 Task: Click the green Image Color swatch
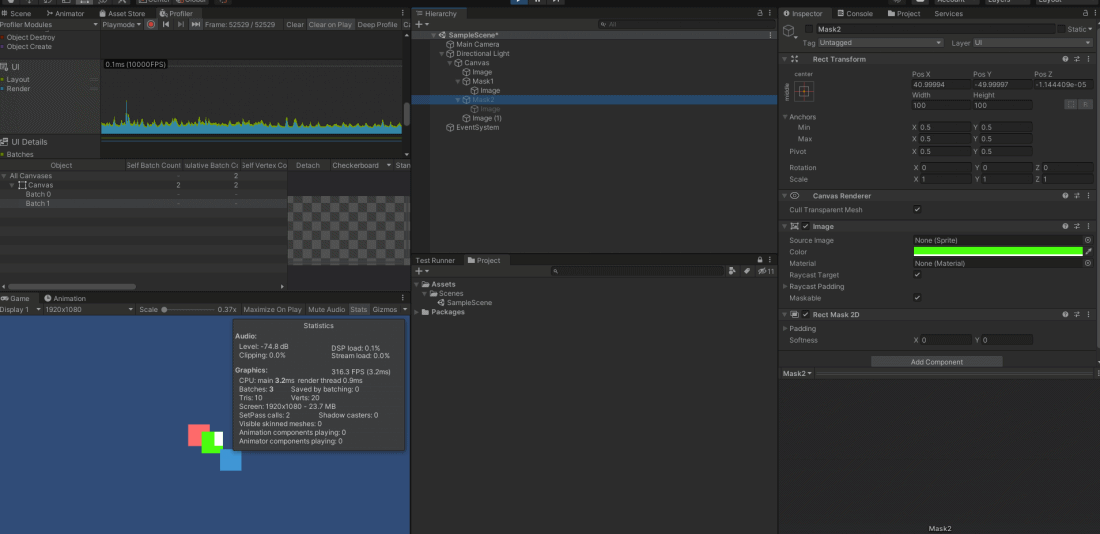(998, 252)
